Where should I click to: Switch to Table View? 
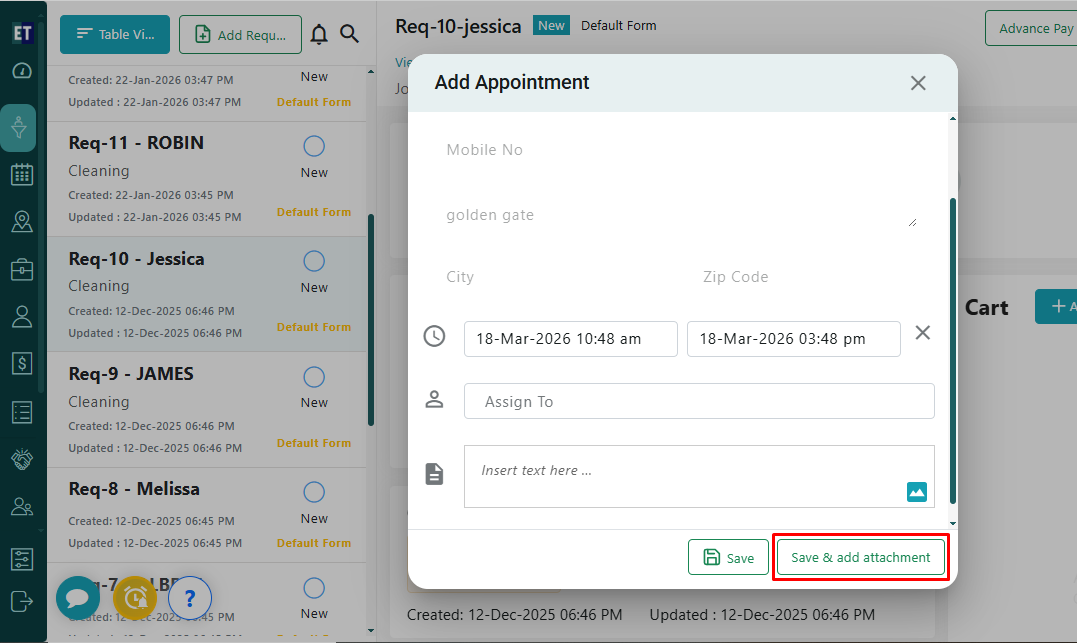pyautogui.click(x=114, y=34)
